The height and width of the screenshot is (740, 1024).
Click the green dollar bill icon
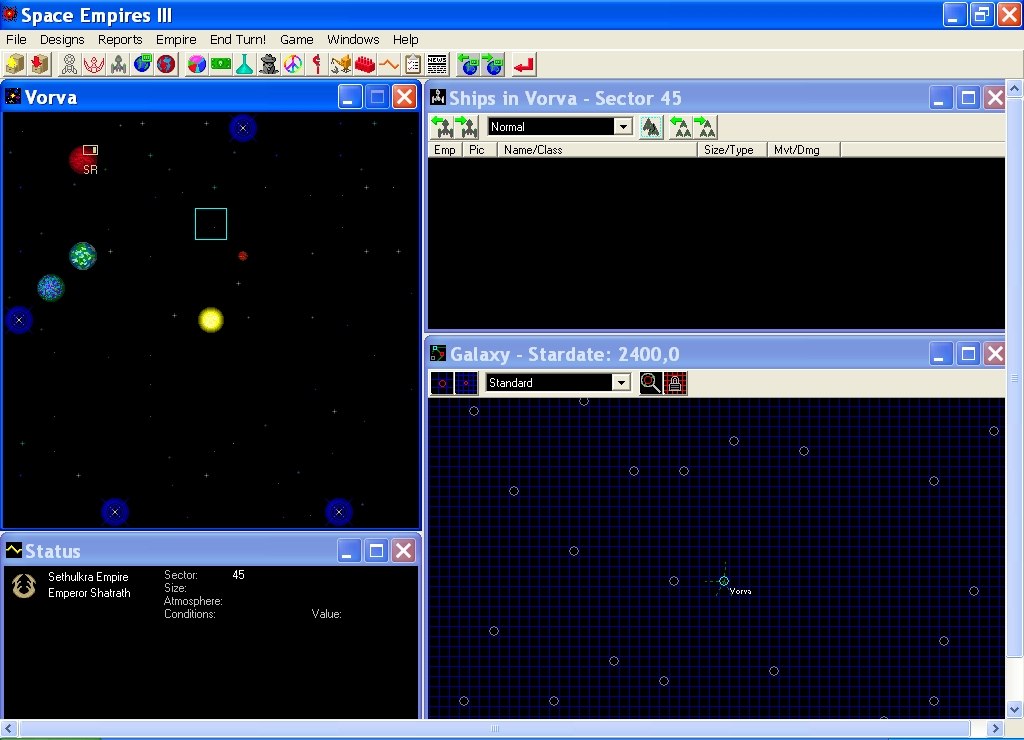coord(221,65)
